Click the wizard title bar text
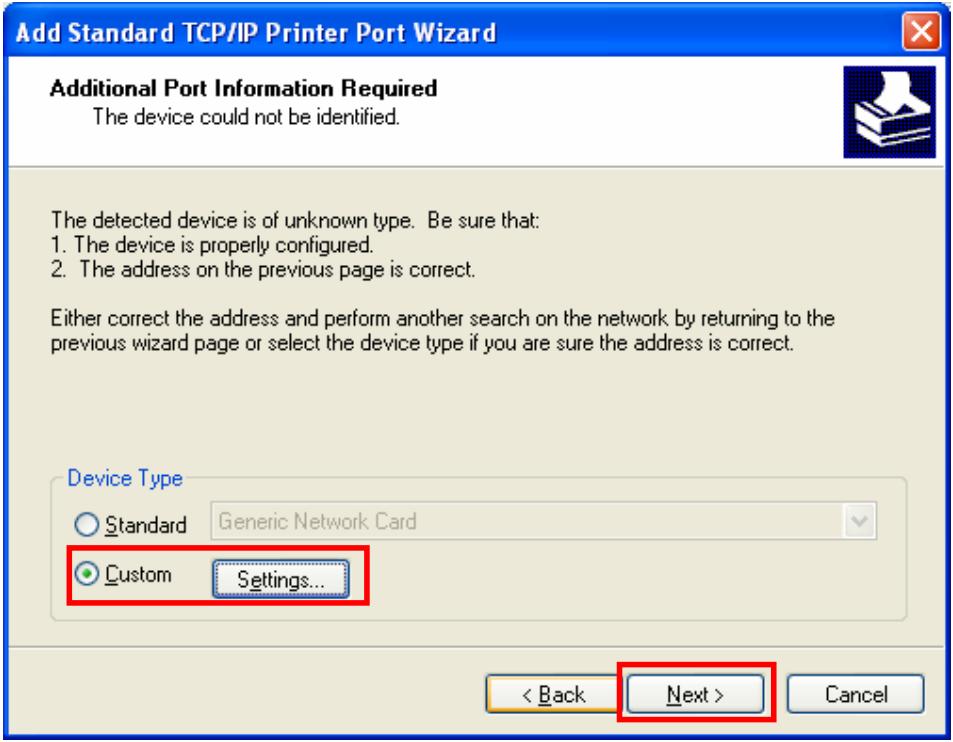 click(256, 32)
